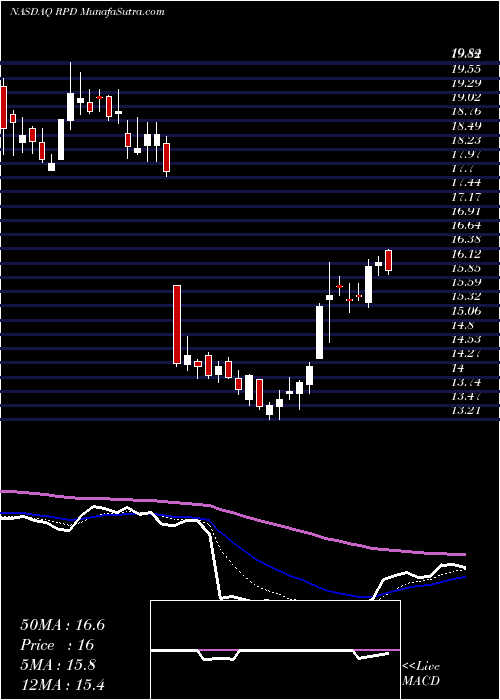Select the 15.59 price axis label

[x=466, y=283]
